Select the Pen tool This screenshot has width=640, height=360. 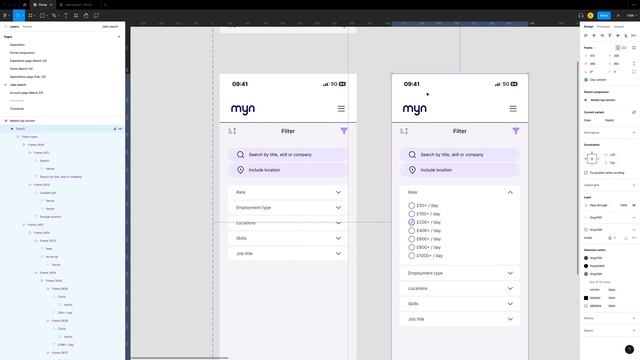click(x=54, y=16)
